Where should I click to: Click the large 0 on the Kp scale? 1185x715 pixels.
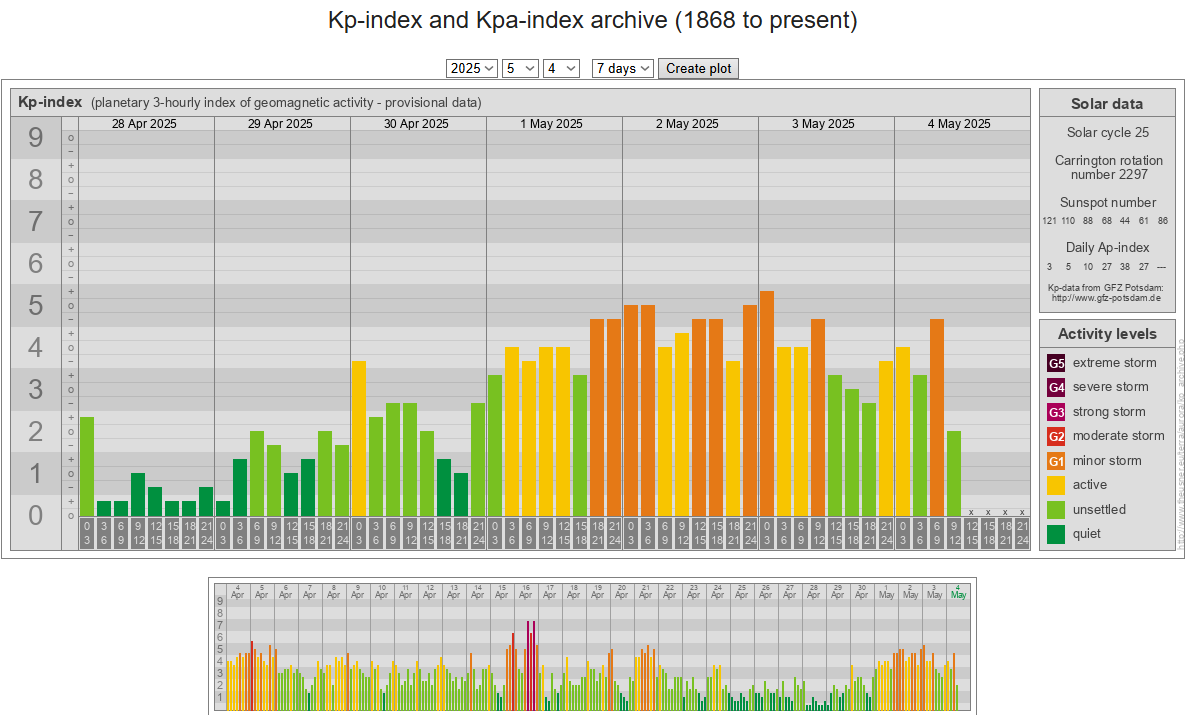click(x=36, y=515)
